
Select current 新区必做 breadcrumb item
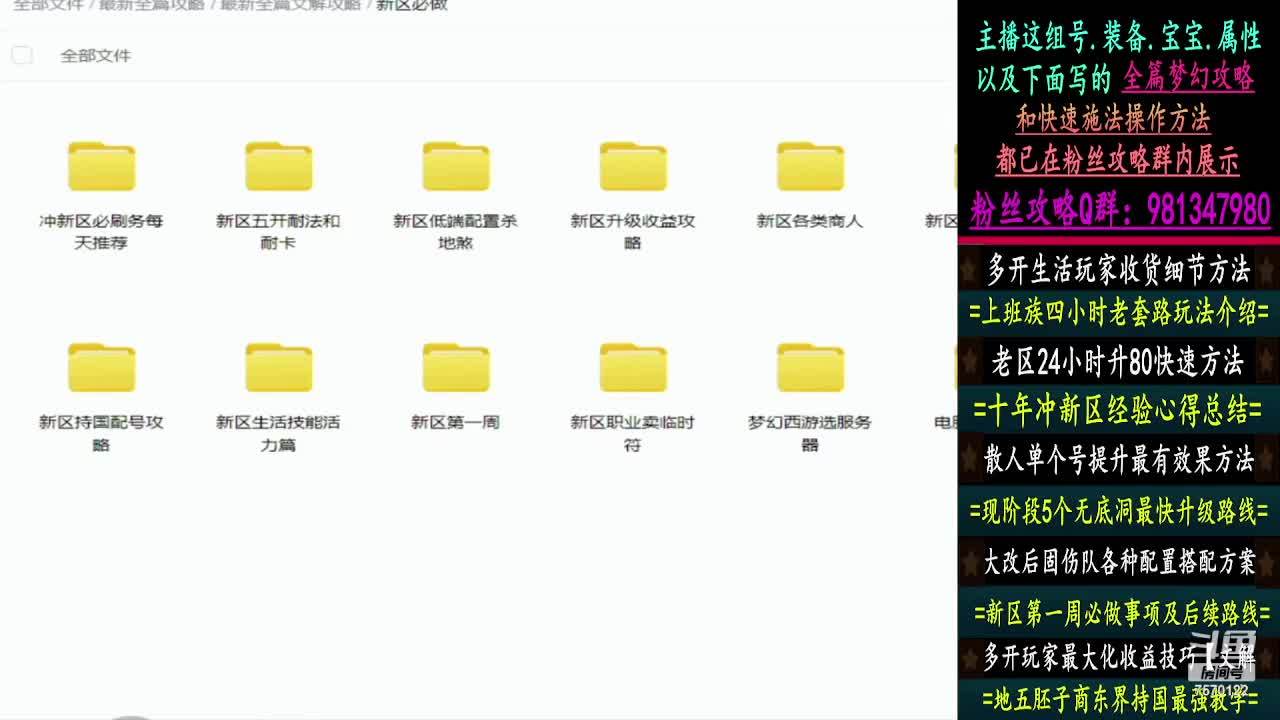point(411,5)
